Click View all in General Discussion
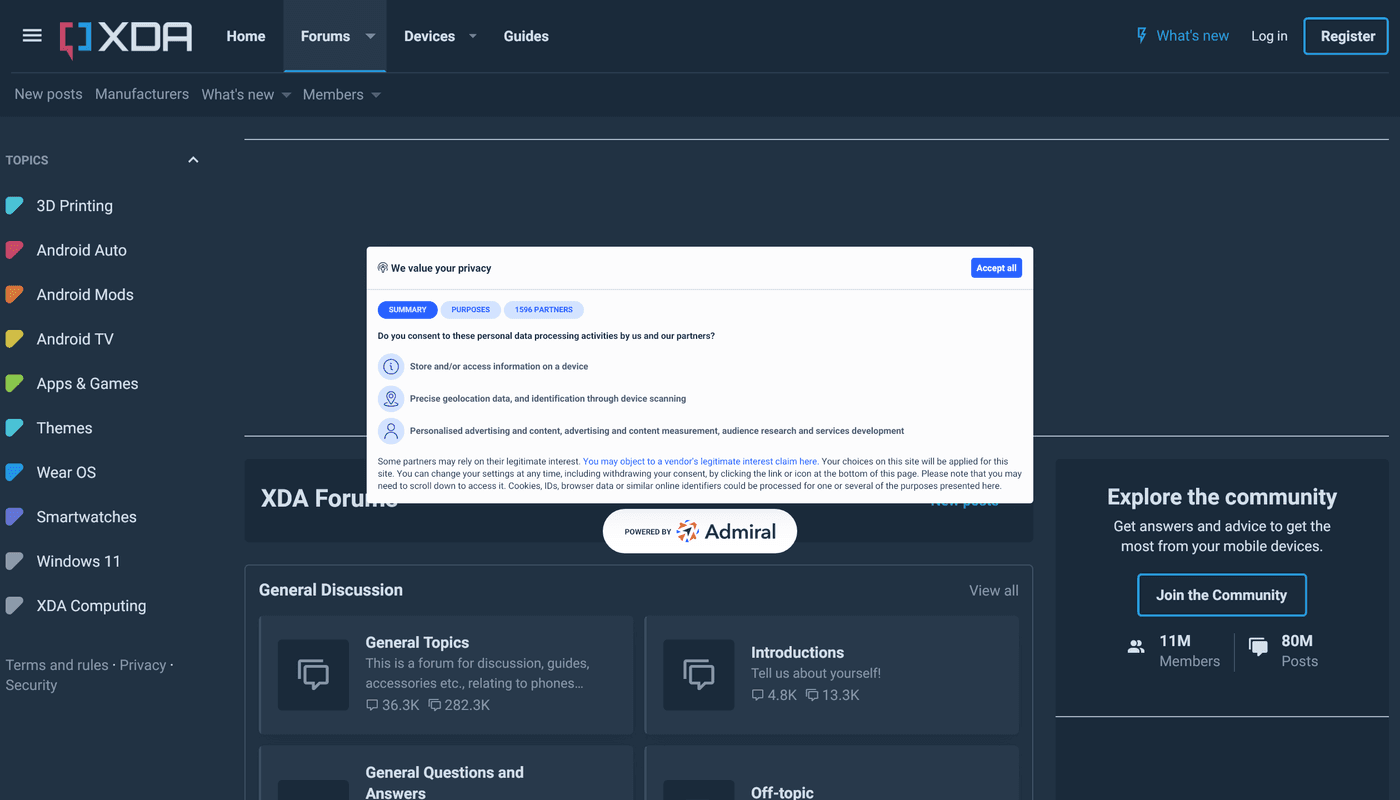The image size is (1400, 800). (994, 591)
